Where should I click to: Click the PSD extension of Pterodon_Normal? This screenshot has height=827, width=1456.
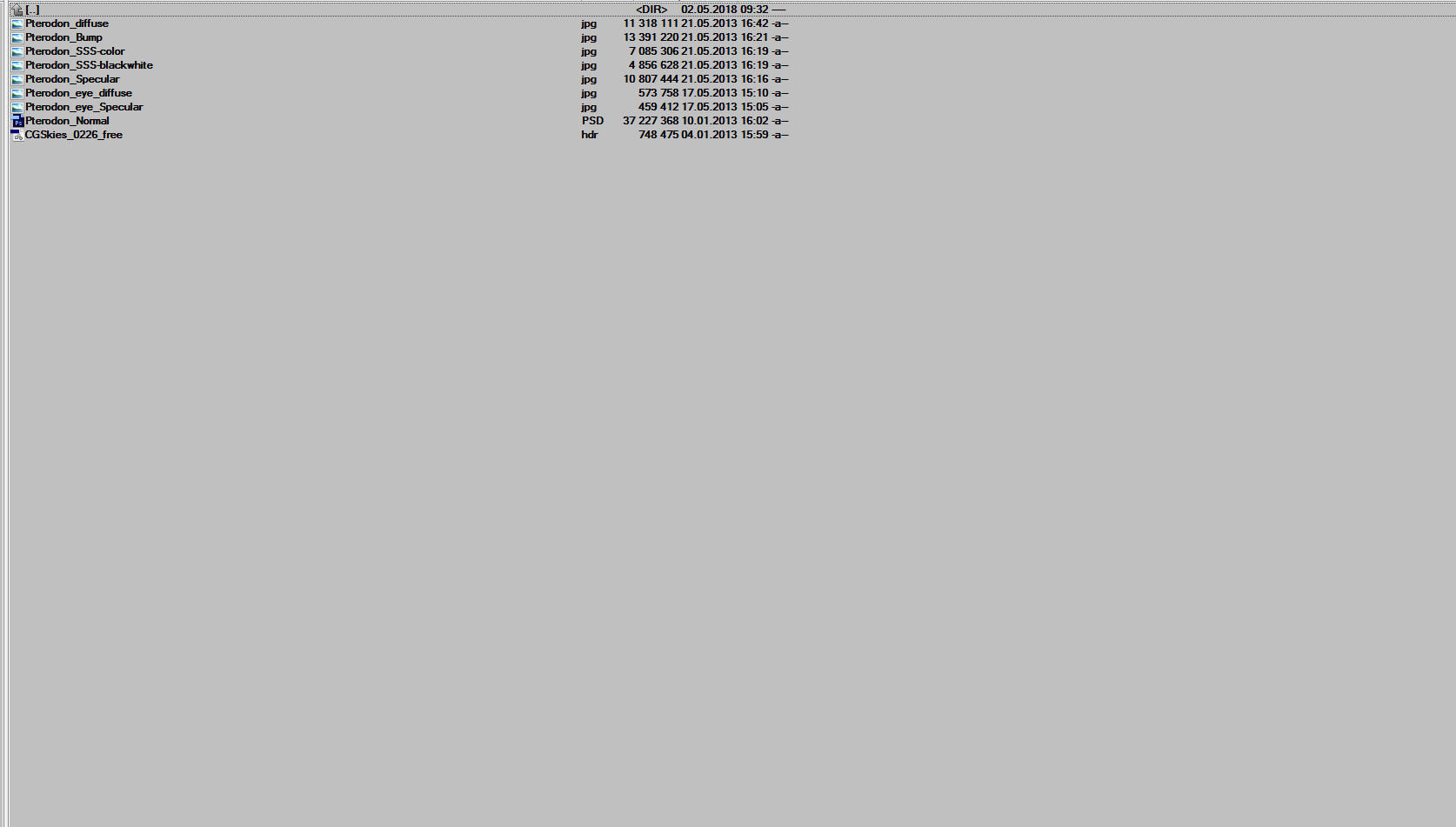tap(592, 121)
